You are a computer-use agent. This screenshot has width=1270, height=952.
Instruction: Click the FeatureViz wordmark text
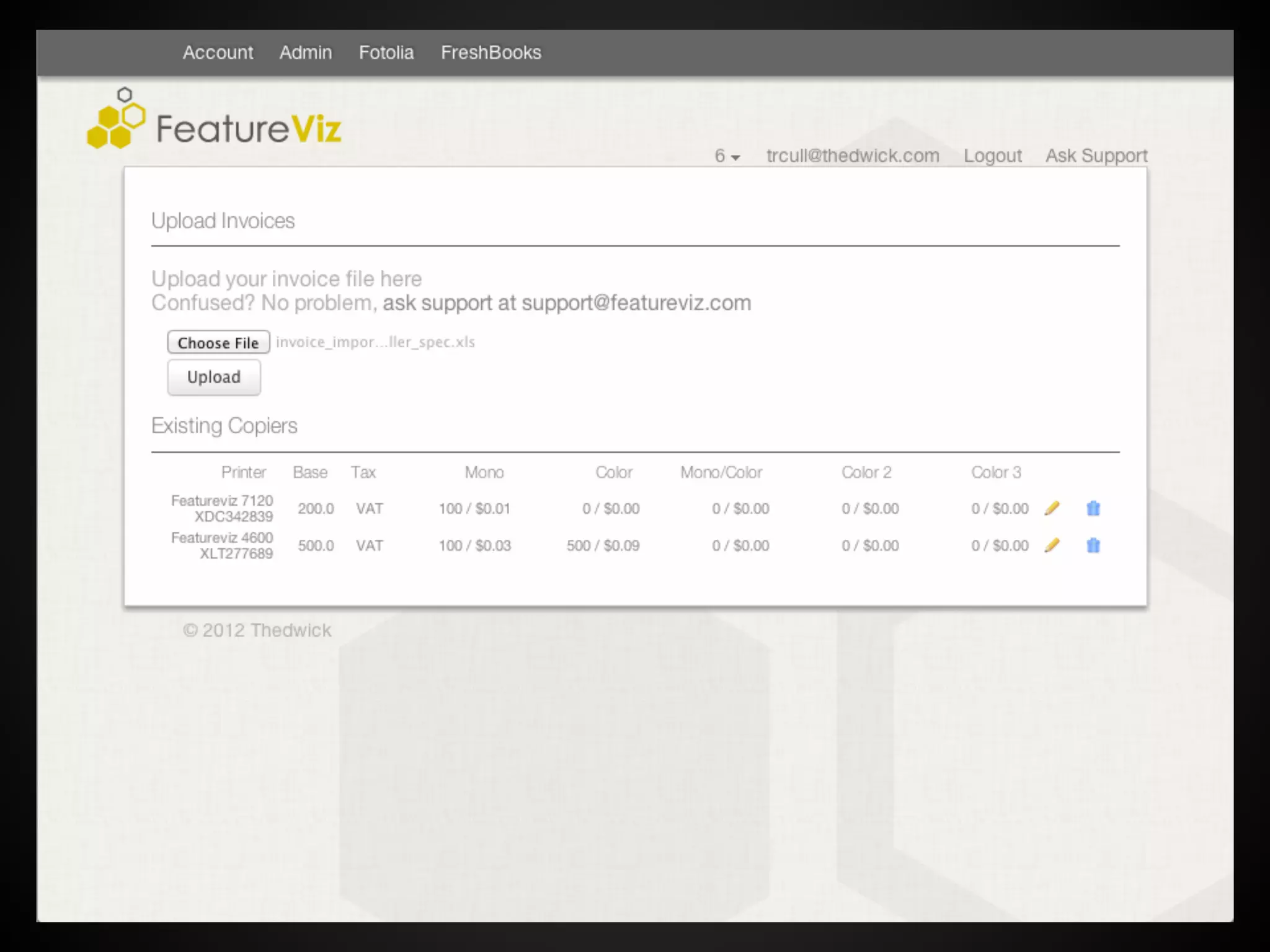(248, 129)
